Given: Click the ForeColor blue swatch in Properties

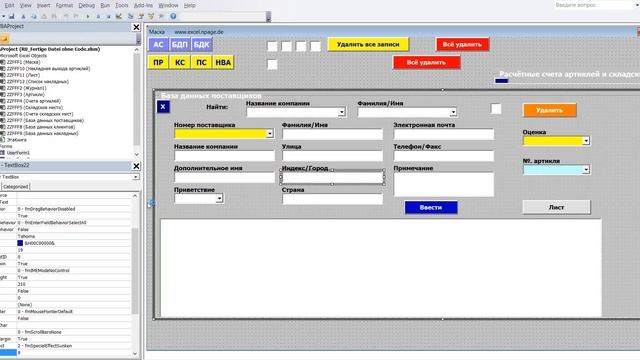Looking at the screenshot, I should [x=20, y=243].
